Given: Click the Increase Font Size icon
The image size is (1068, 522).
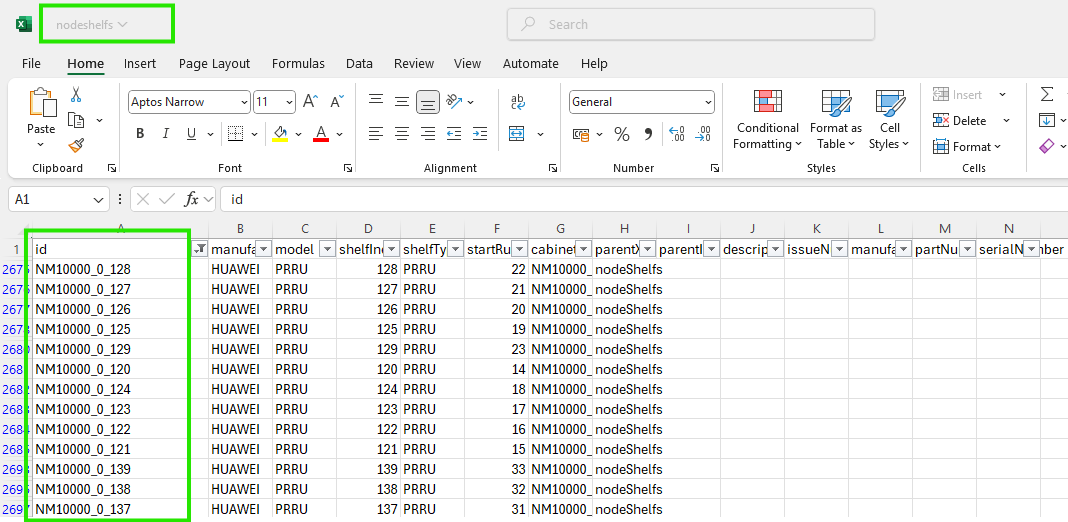Looking at the screenshot, I should coord(310,102).
